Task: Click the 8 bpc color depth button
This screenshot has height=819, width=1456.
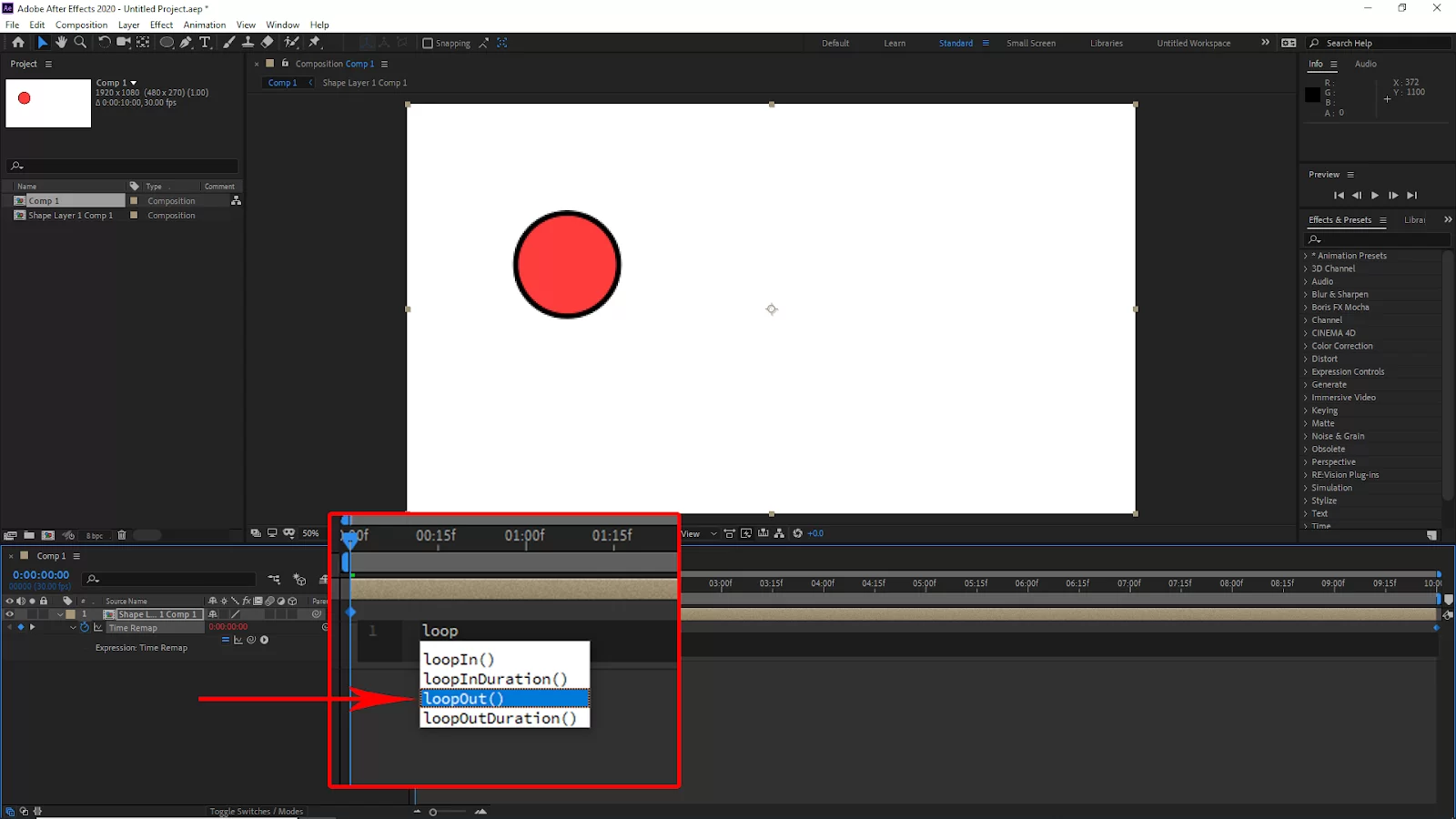Action: pyautogui.click(x=95, y=535)
